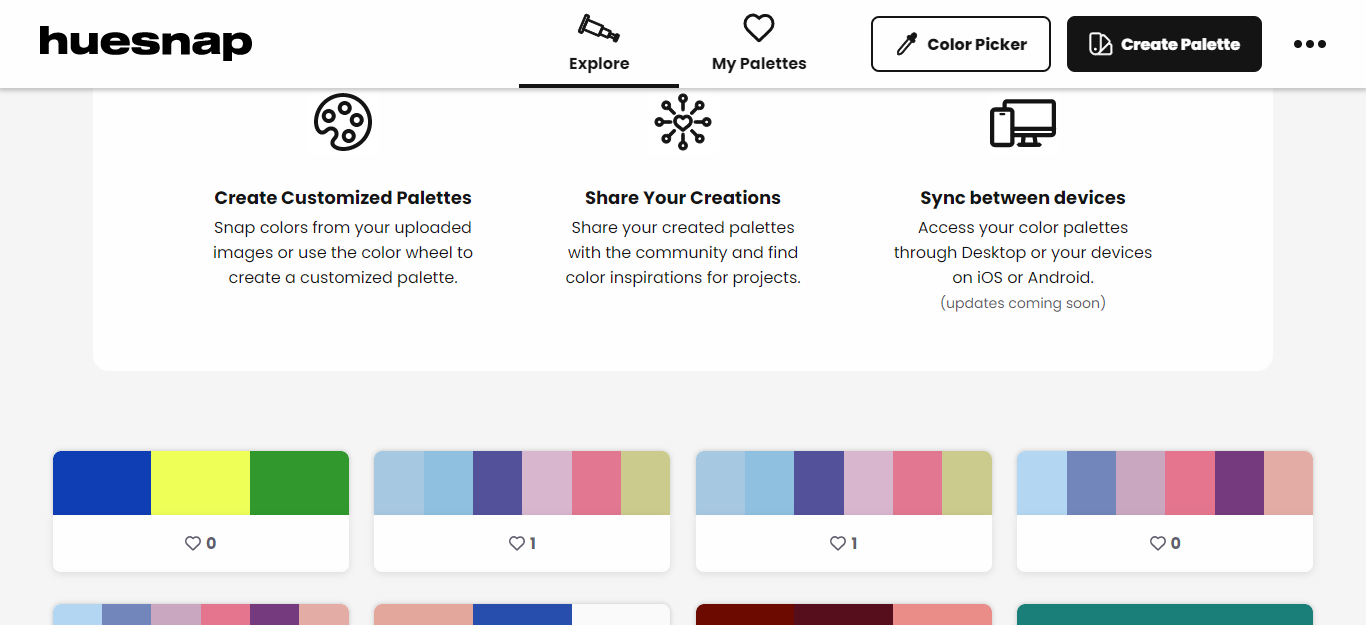Image resolution: width=1366 pixels, height=625 pixels.
Task: Click the 'Access your color palettes' description
Action: click(1023, 252)
